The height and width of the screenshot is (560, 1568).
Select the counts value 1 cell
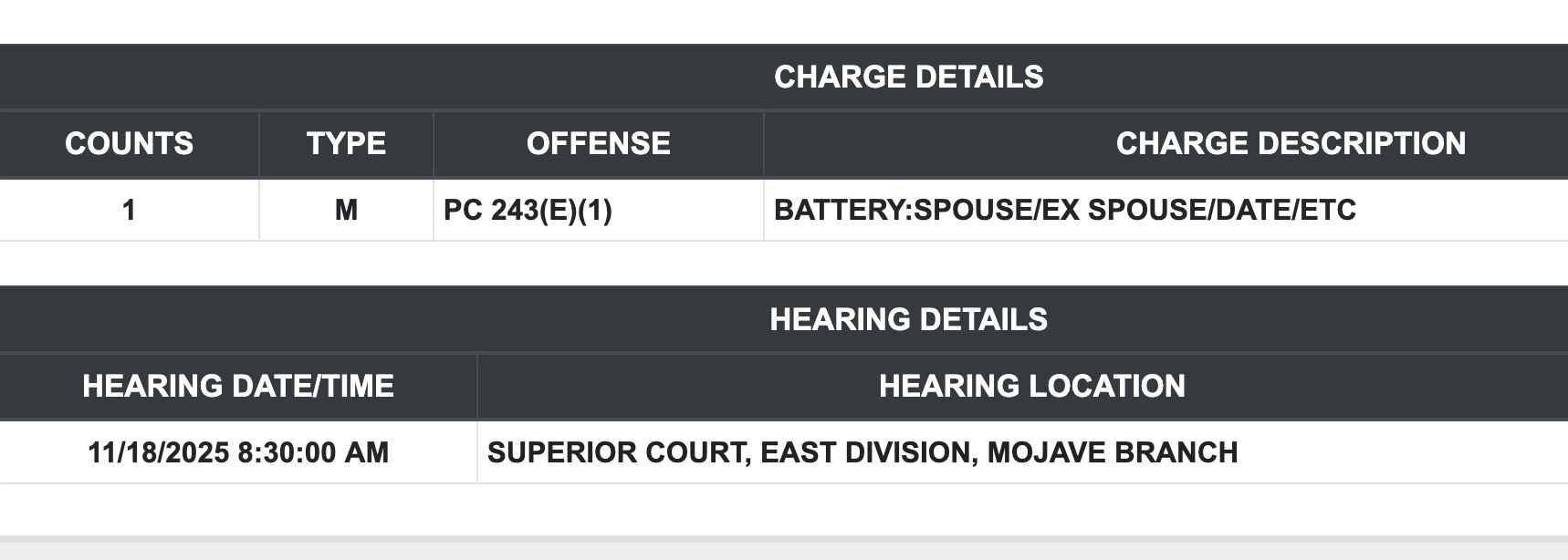[129, 211]
